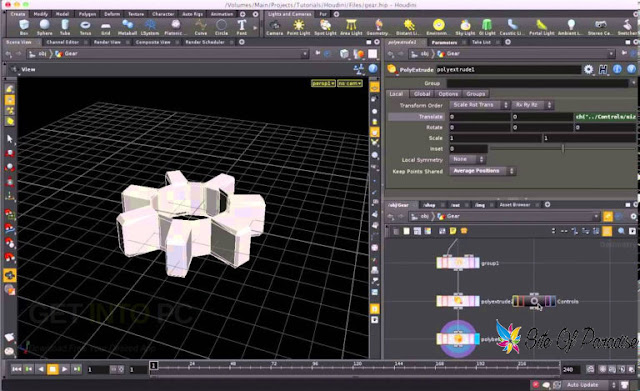The image size is (640, 391).
Task: Add a Sky Light from the shelf
Action: click(x=465, y=27)
